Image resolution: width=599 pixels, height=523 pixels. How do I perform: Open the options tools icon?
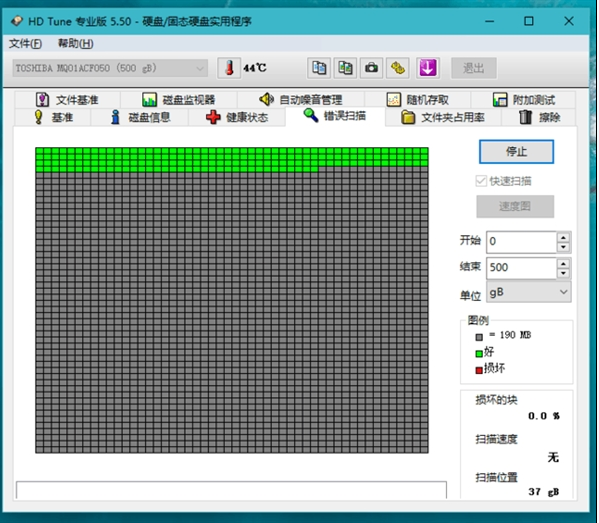pos(398,68)
